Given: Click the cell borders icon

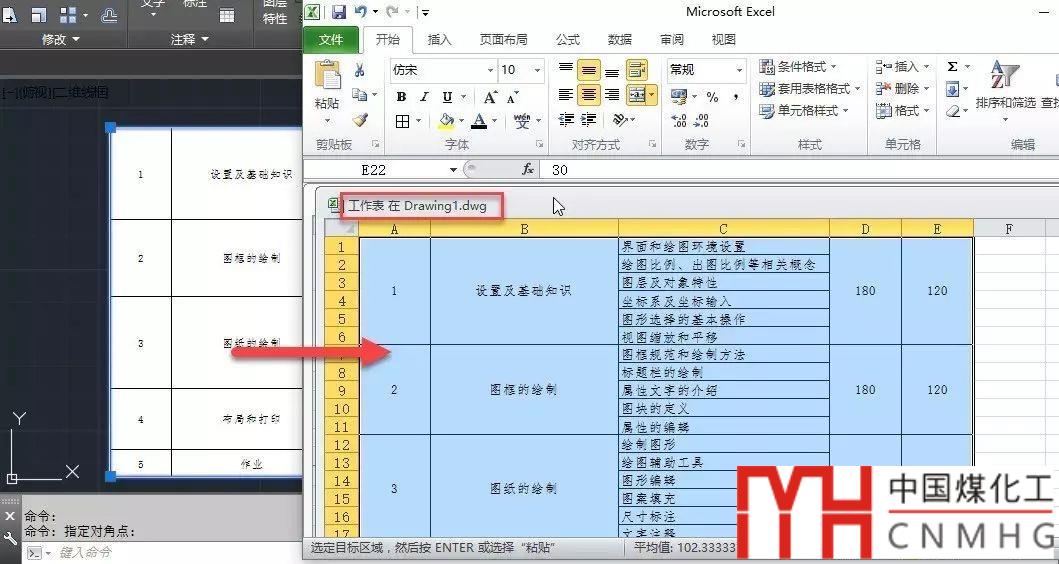Looking at the screenshot, I should pyautogui.click(x=403, y=122).
